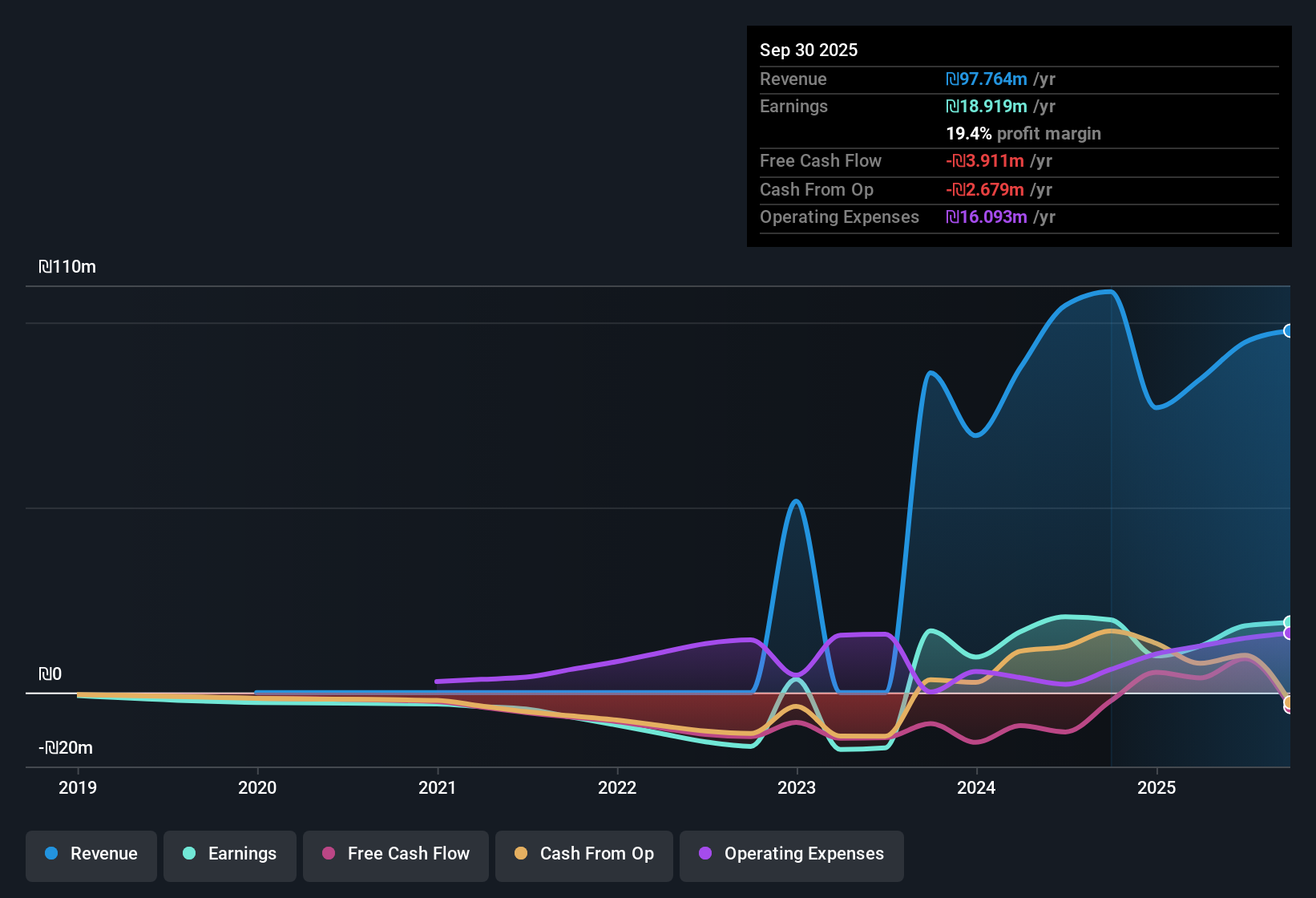This screenshot has height=898, width=1316.
Task: Click the Cash From Op orange dot icon
Action: (521, 854)
